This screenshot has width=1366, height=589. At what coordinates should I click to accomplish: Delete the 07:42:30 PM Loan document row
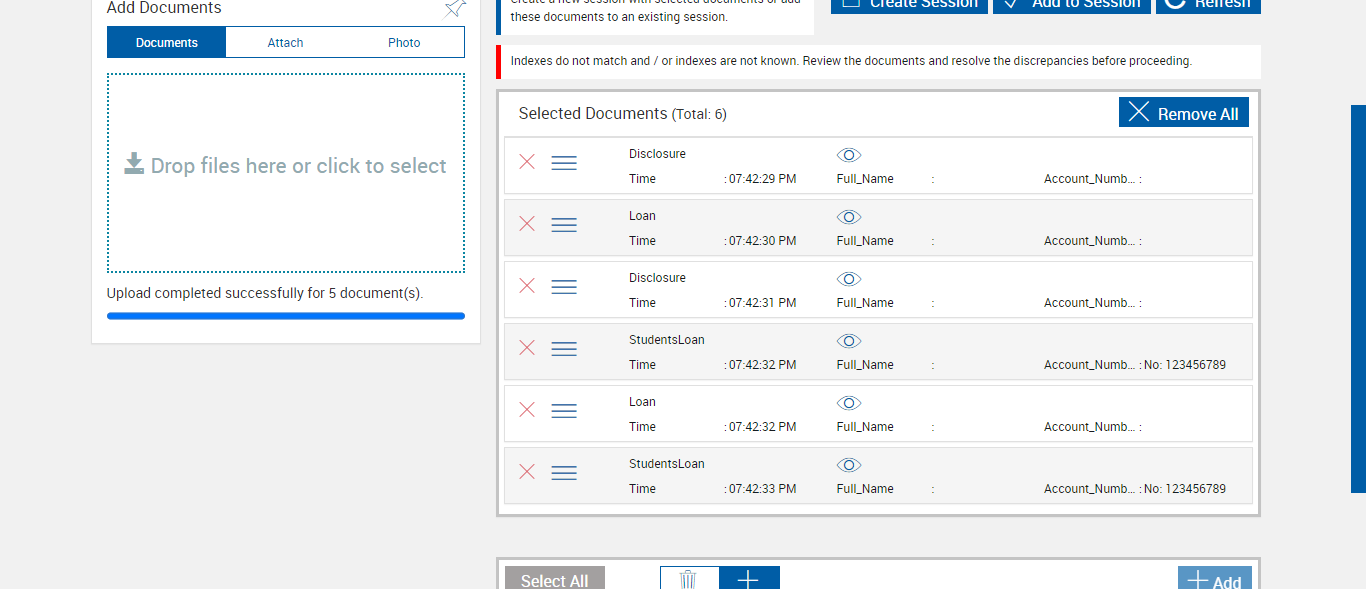coord(527,224)
